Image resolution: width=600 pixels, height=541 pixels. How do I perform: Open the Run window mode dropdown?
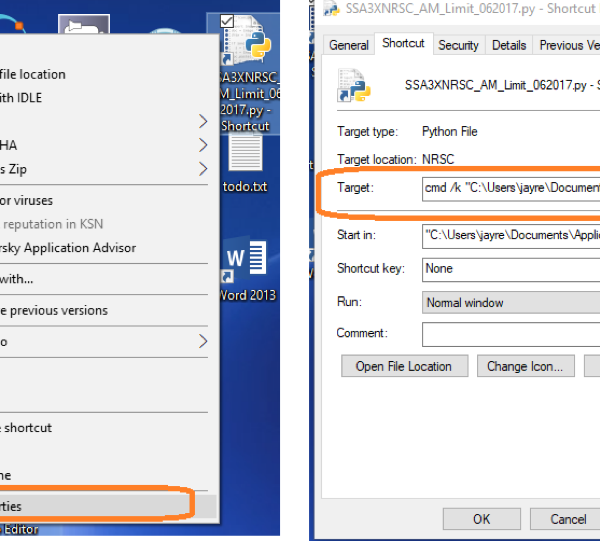(x=510, y=302)
